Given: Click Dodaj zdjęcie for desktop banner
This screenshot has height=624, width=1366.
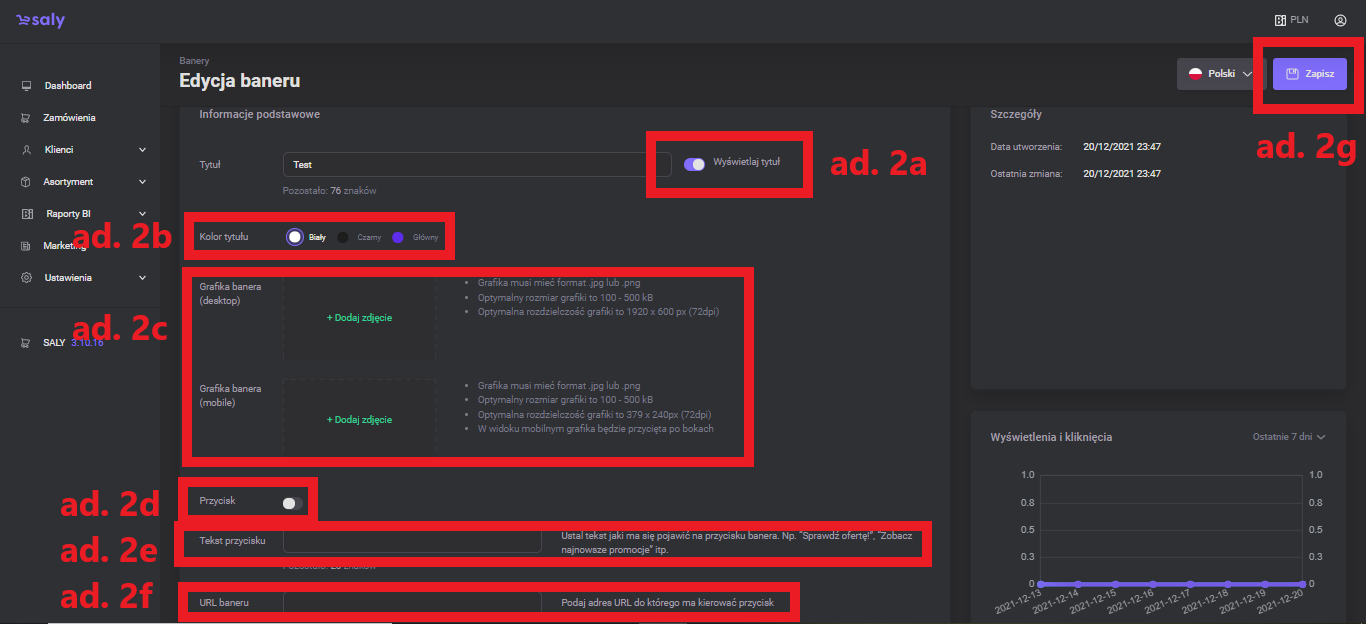Looking at the screenshot, I should [x=359, y=318].
